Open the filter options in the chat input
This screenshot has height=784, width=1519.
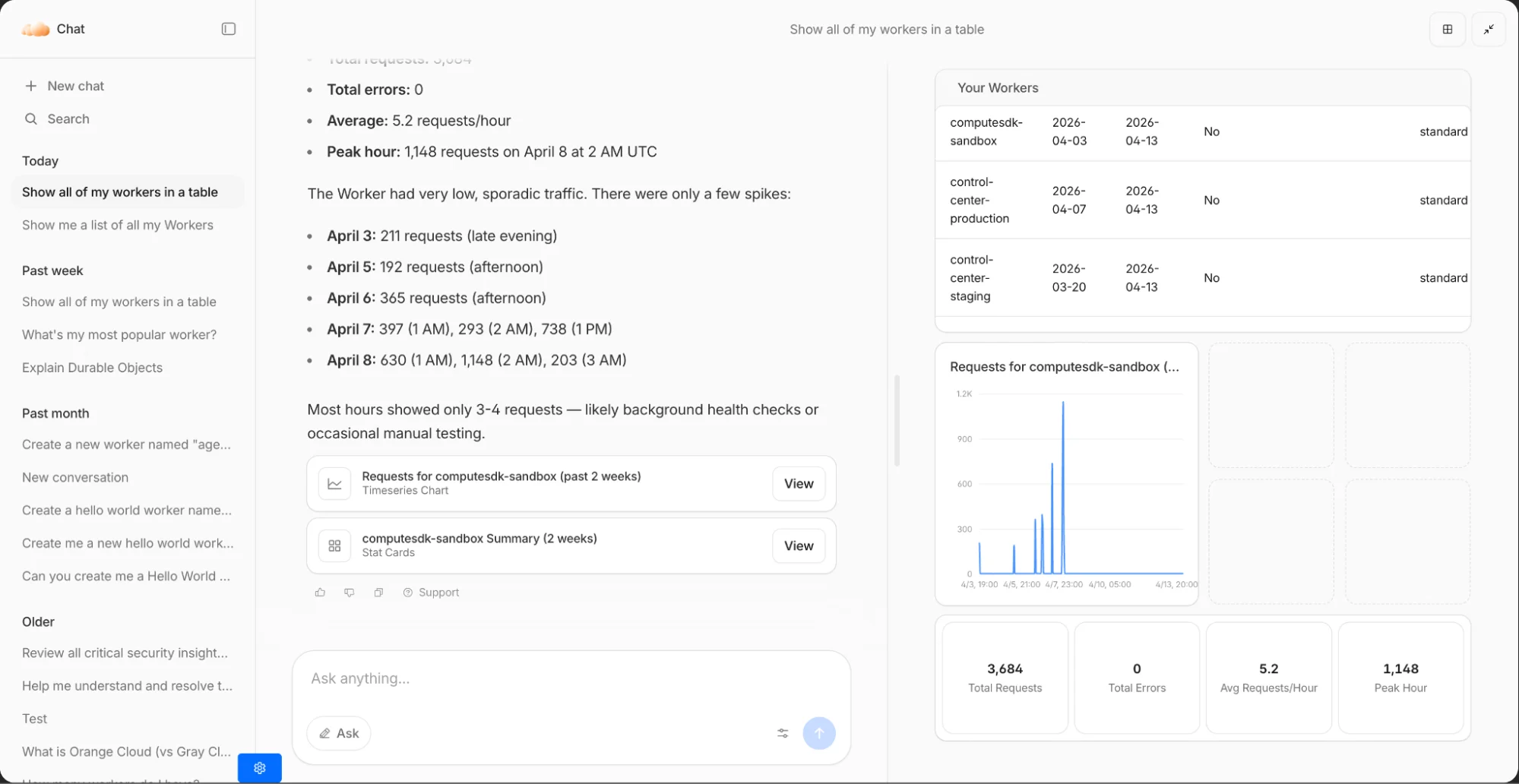(x=782, y=733)
